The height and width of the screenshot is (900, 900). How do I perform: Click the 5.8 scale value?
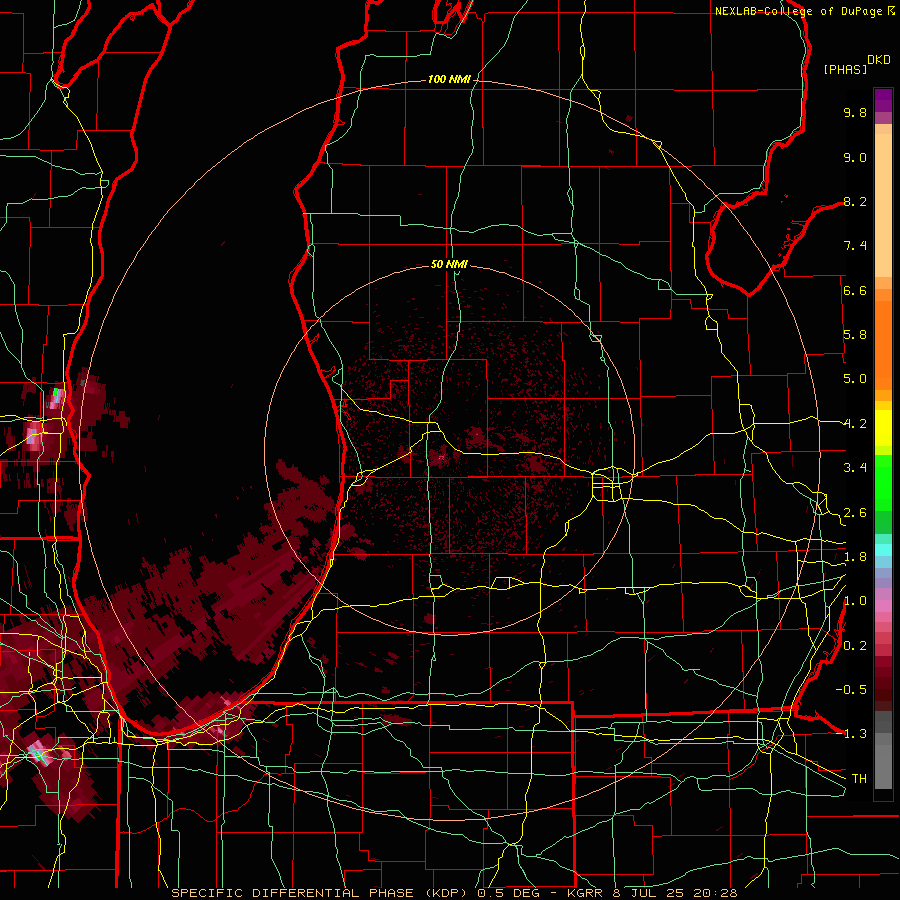(855, 335)
